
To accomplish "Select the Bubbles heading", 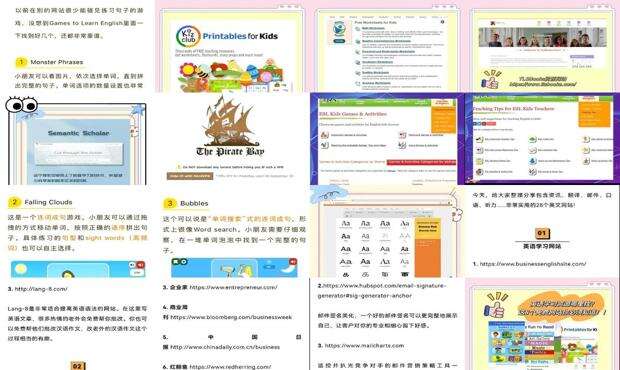I will tap(194, 203).
